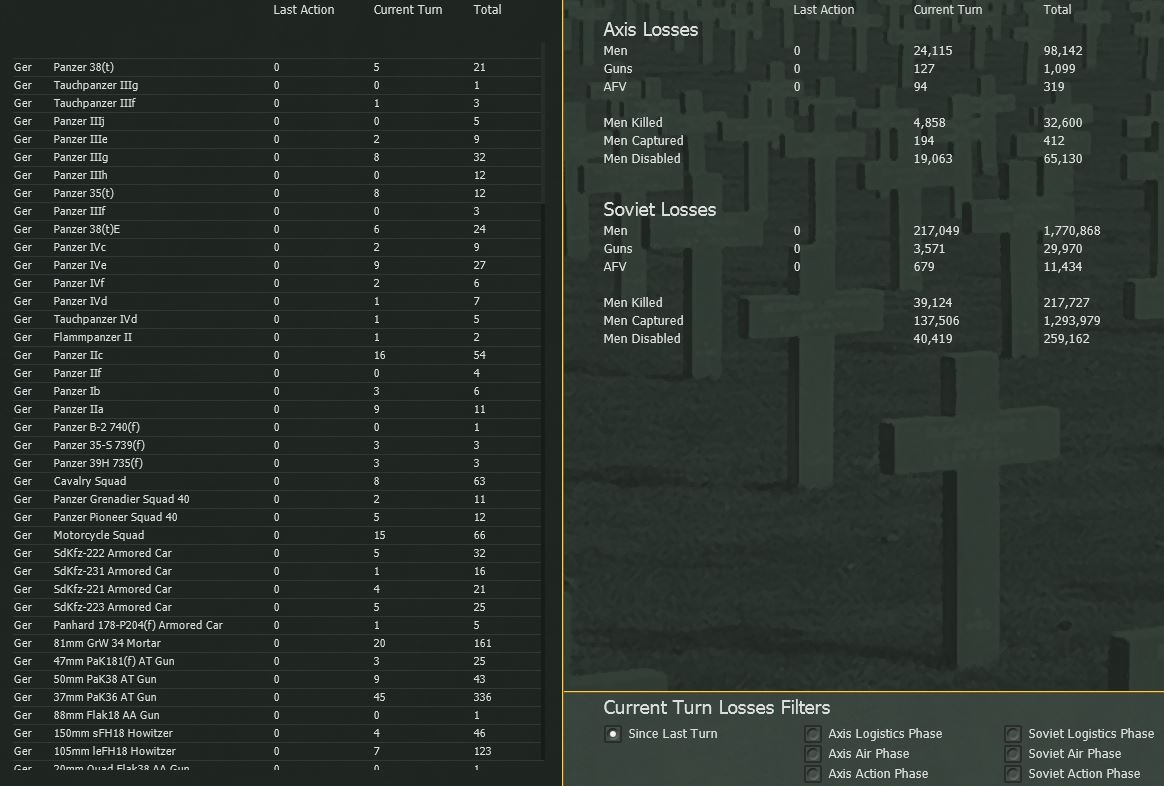Click the 81mm GrW 34 Mortar row
Viewport: 1164px width, 786px height.
coord(276,643)
